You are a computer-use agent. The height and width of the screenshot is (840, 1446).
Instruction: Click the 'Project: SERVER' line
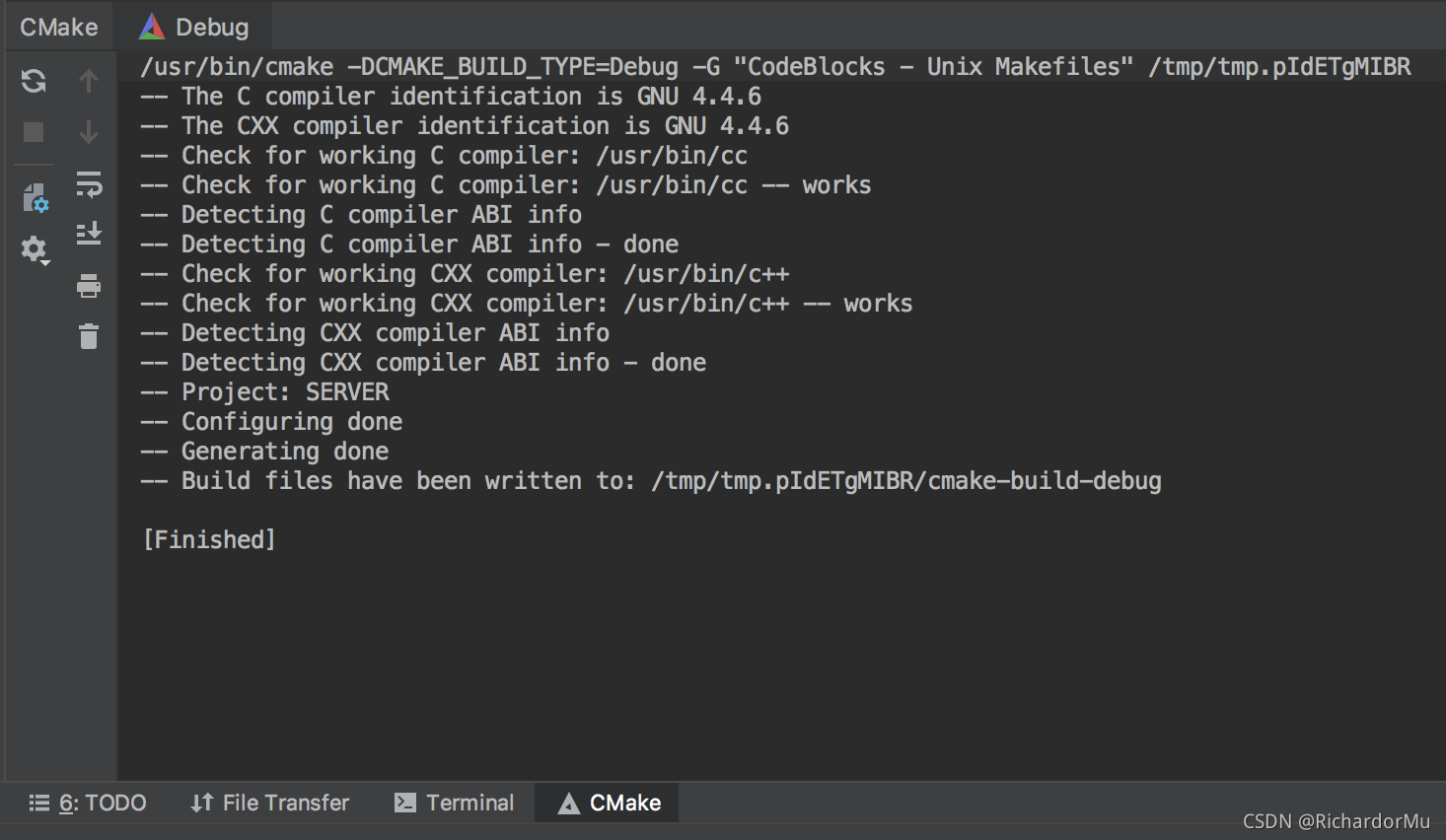pyautogui.click(x=265, y=391)
